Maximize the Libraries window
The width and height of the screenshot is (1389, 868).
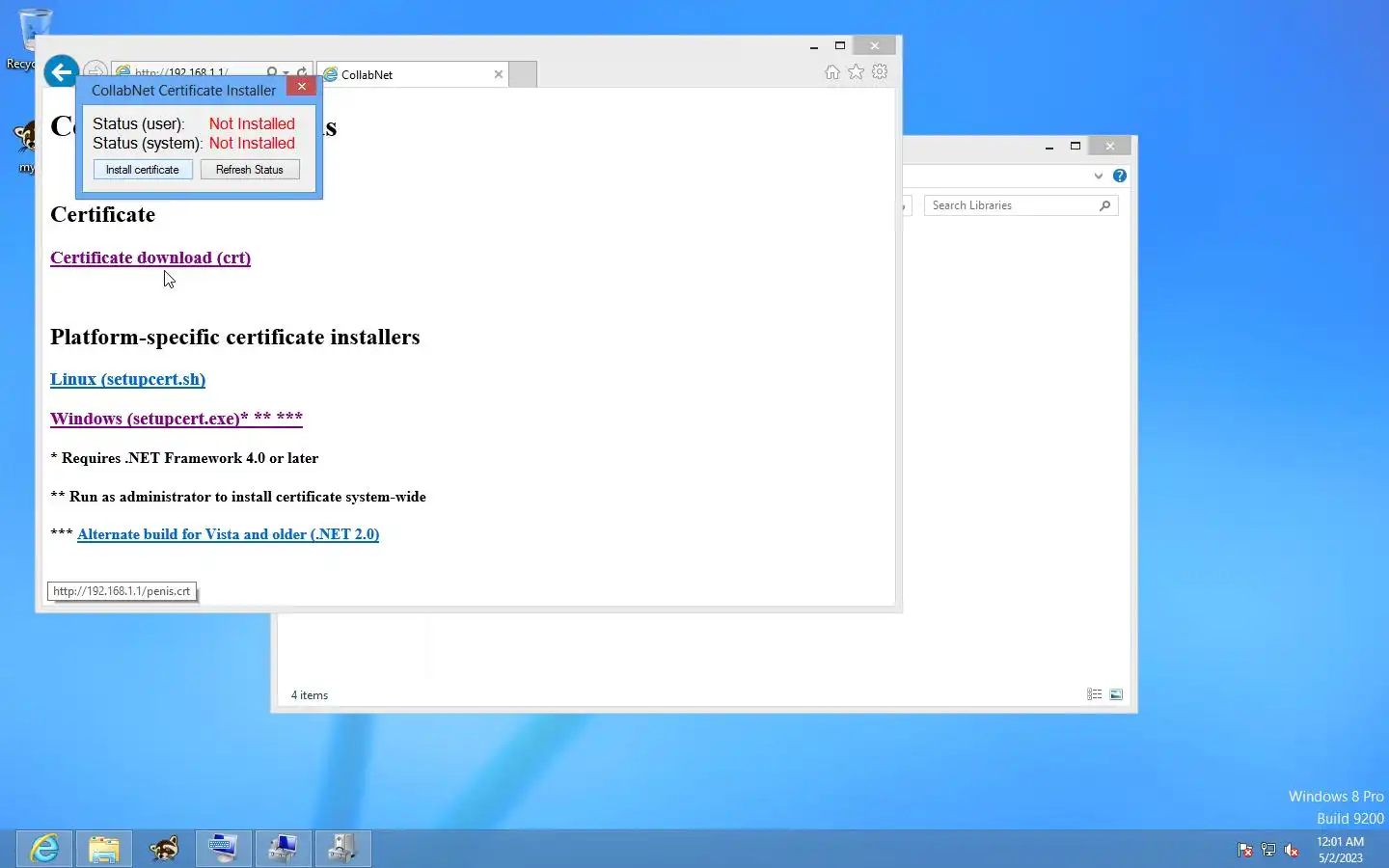click(1076, 147)
